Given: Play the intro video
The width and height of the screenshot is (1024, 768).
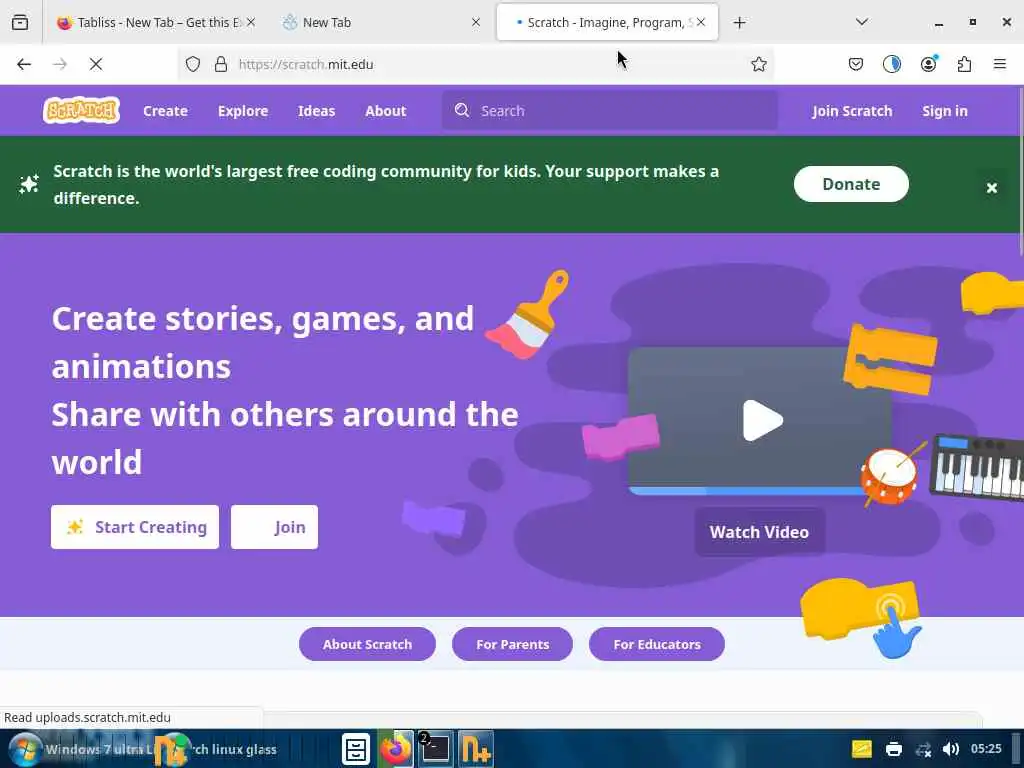Looking at the screenshot, I should [762, 421].
